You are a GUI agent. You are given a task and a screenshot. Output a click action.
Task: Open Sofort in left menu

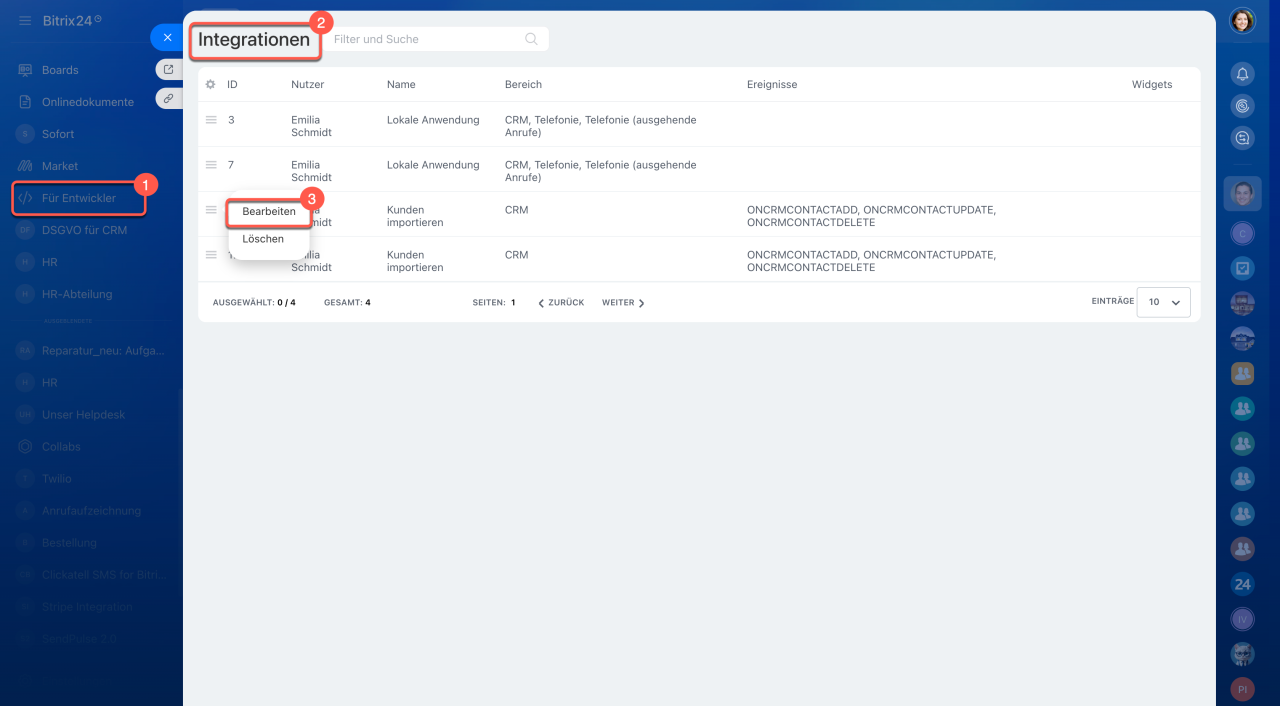pyautogui.click(x=58, y=134)
